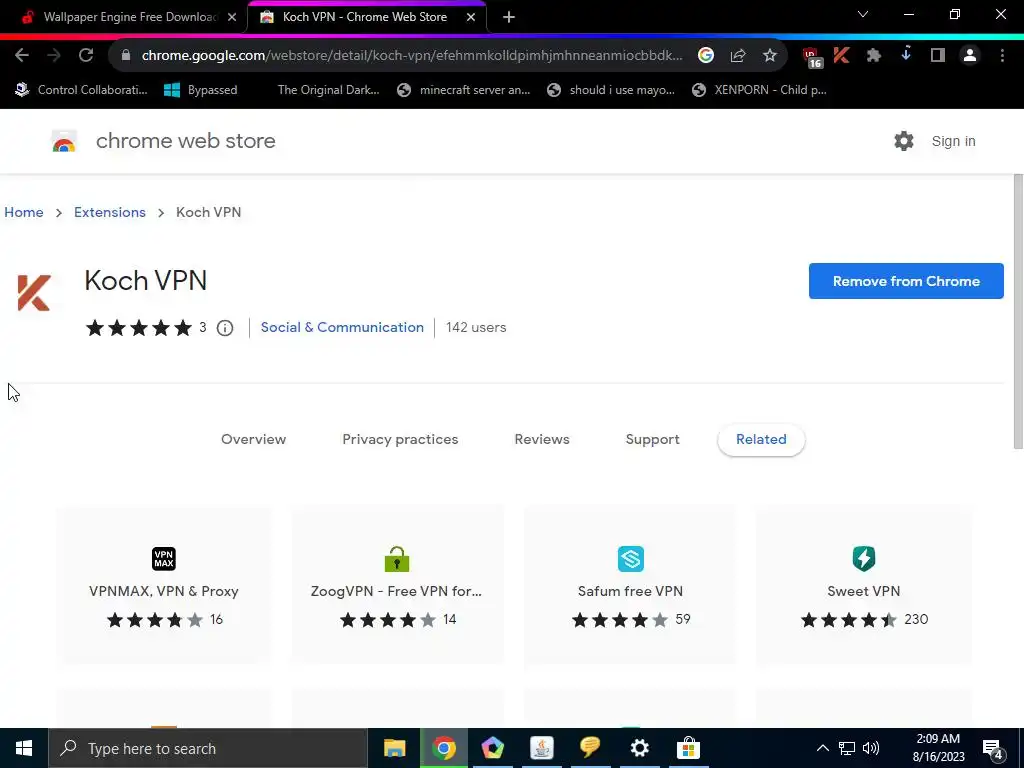Open the Chrome profile avatar icon
This screenshot has height=768, width=1024.
[970, 56]
